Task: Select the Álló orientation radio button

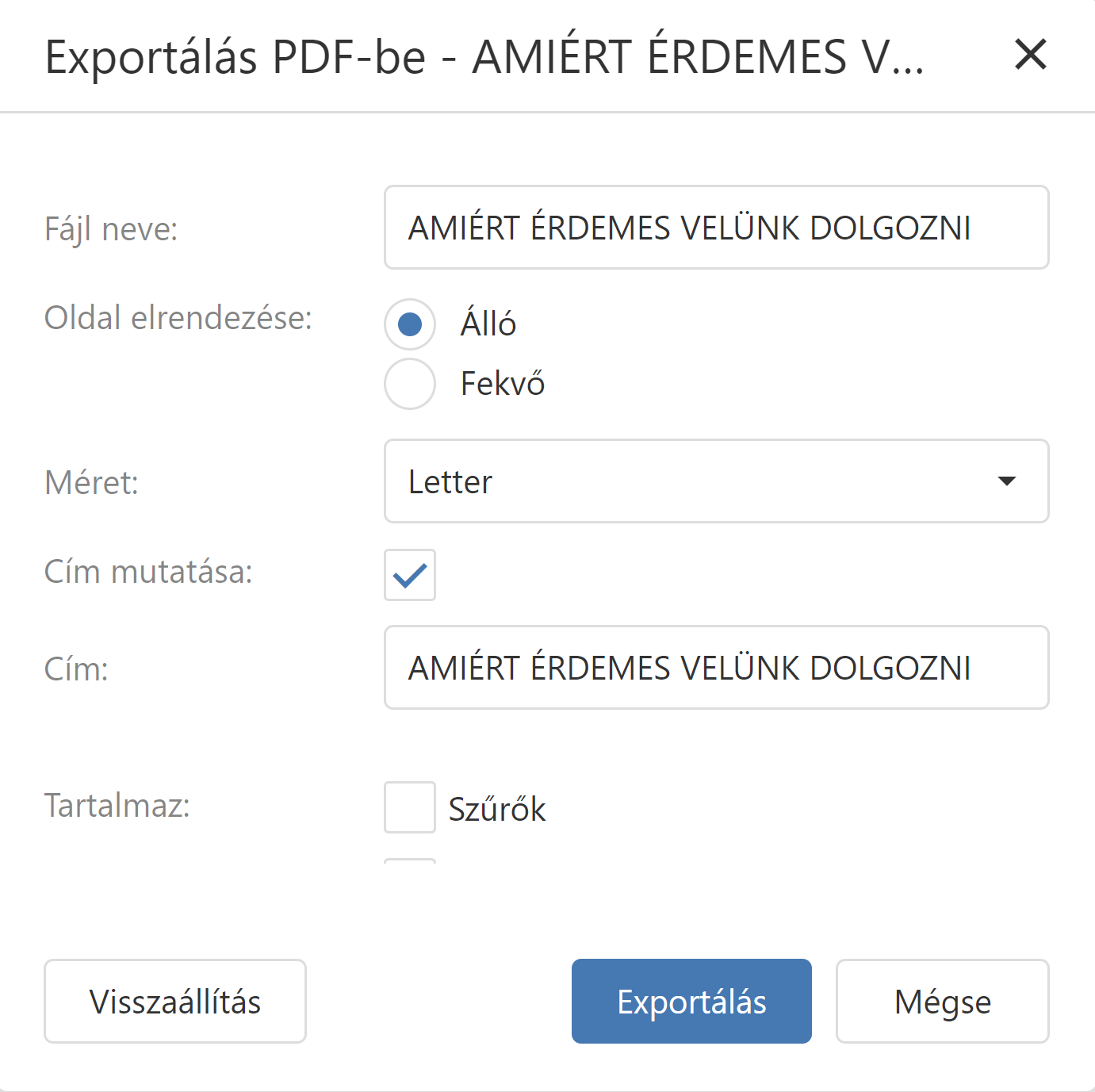Action: coord(410,324)
